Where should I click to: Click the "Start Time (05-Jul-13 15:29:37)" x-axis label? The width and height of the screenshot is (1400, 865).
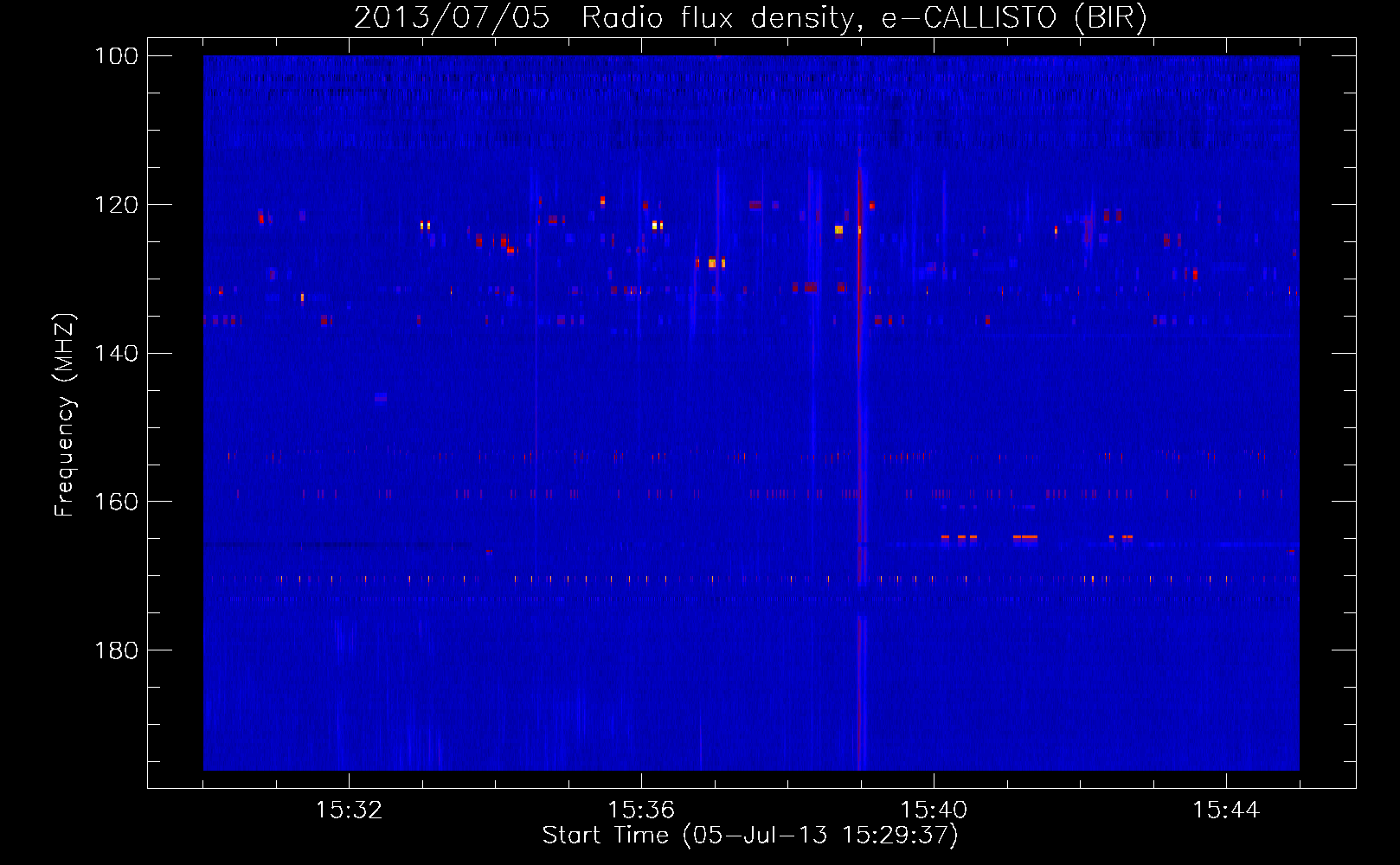click(750, 836)
